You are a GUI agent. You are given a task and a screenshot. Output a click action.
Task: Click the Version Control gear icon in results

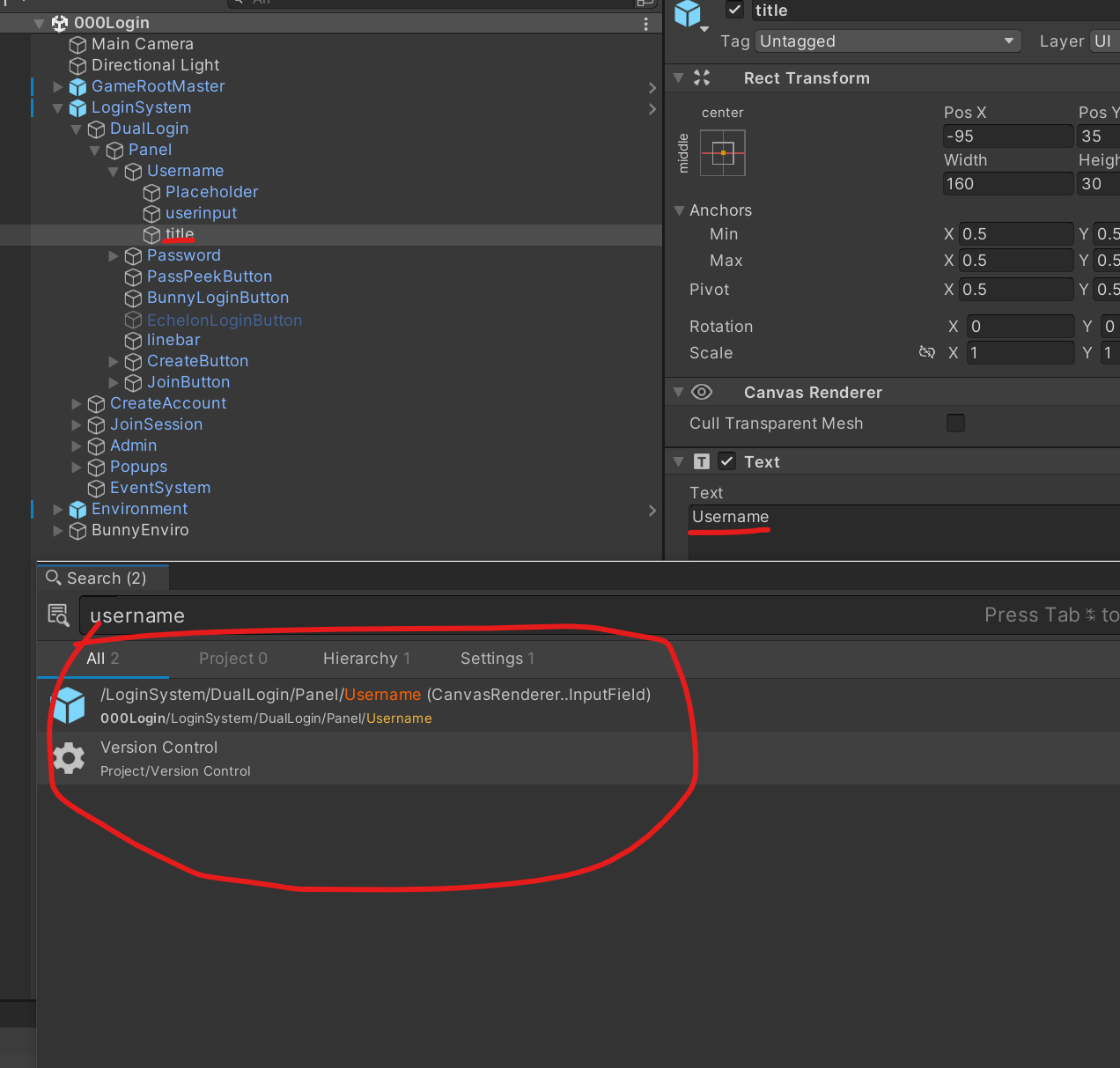[x=69, y=757]
